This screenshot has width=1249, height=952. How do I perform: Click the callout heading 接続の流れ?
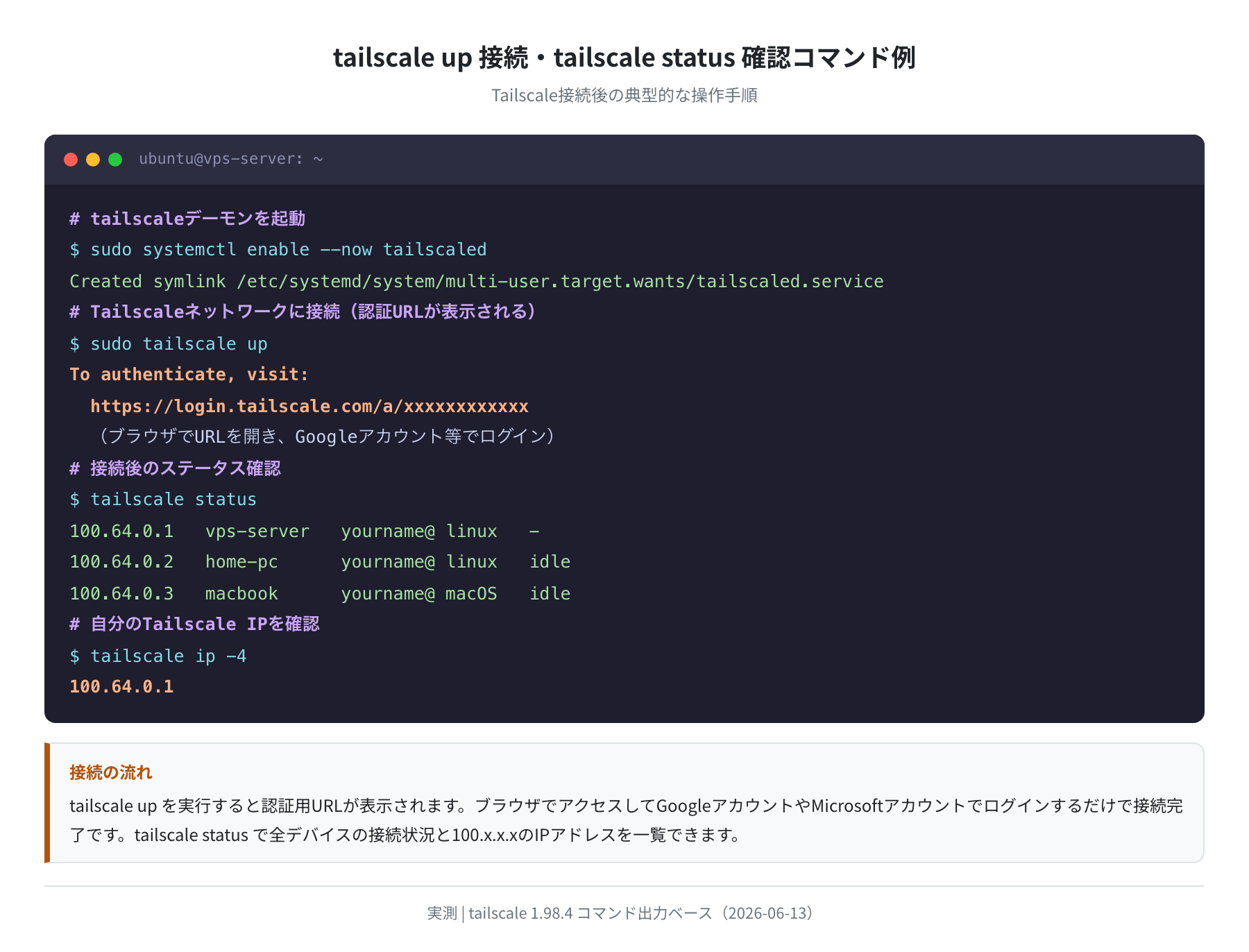point(111,772)
